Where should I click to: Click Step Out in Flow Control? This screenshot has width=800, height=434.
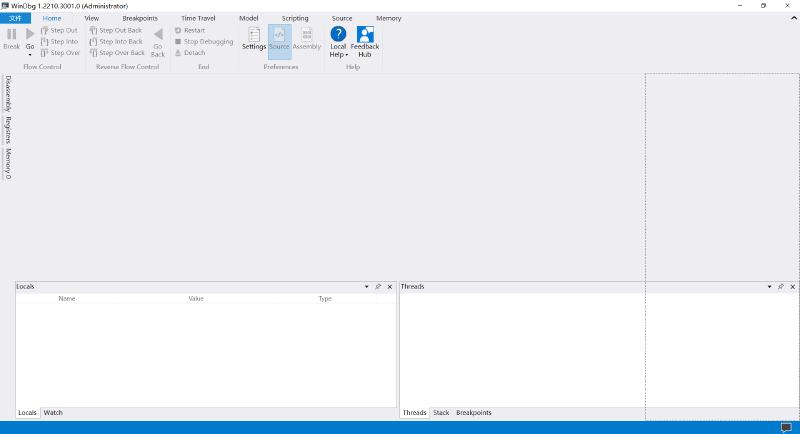(59, 30)
